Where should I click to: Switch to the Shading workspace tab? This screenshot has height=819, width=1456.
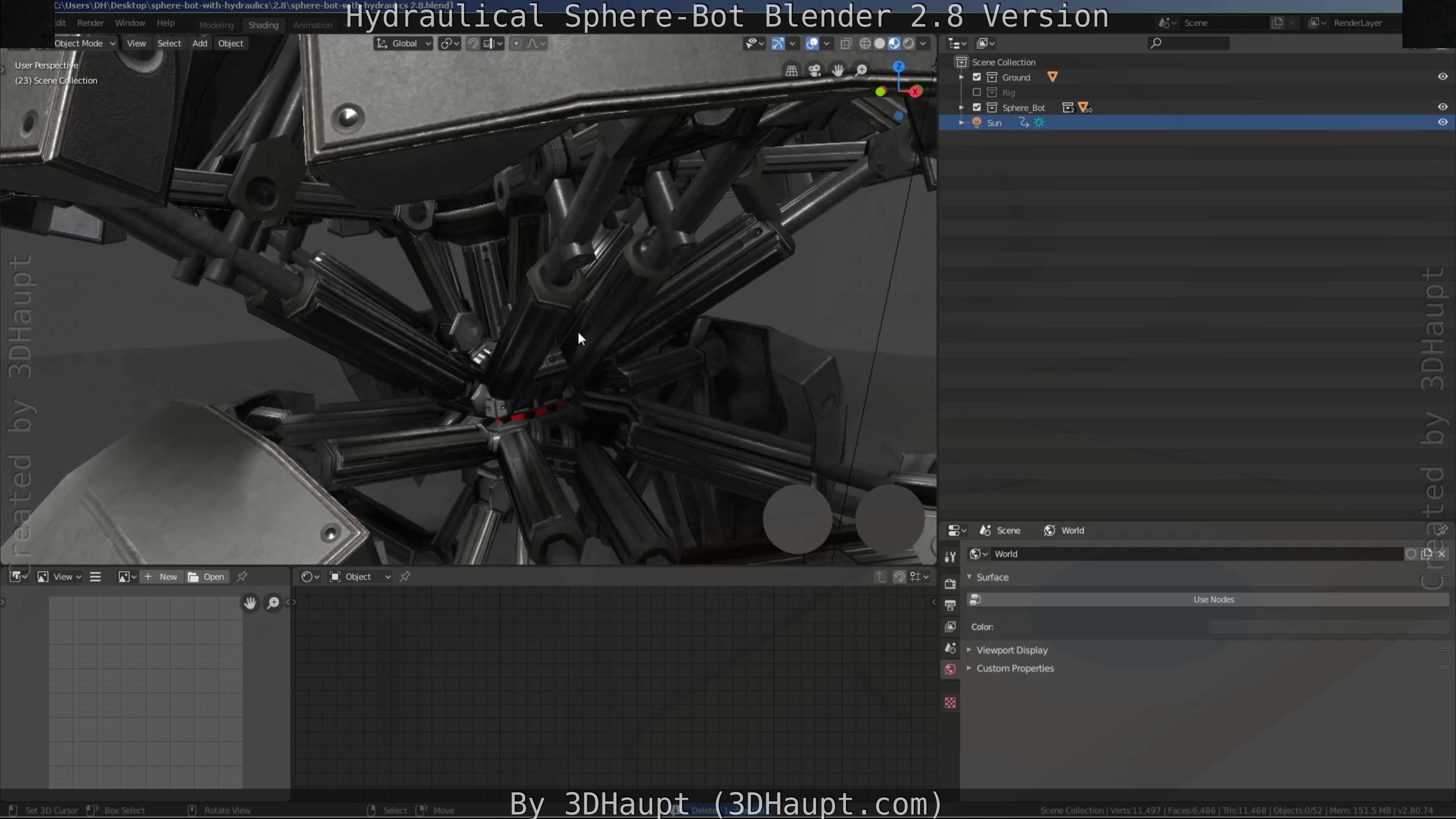264,25
